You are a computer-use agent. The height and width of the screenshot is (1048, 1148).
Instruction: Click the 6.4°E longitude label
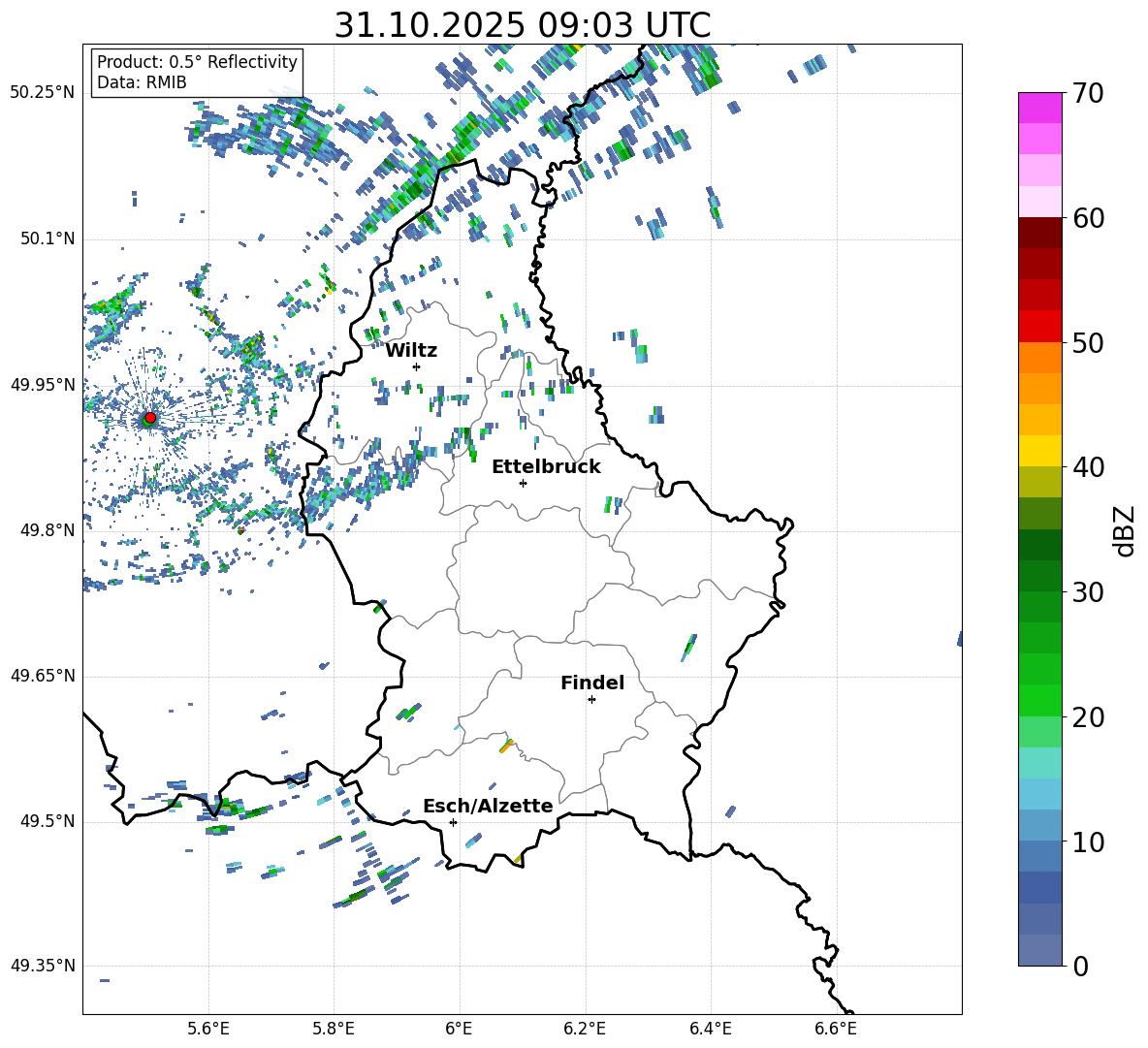pos(710,1029)
